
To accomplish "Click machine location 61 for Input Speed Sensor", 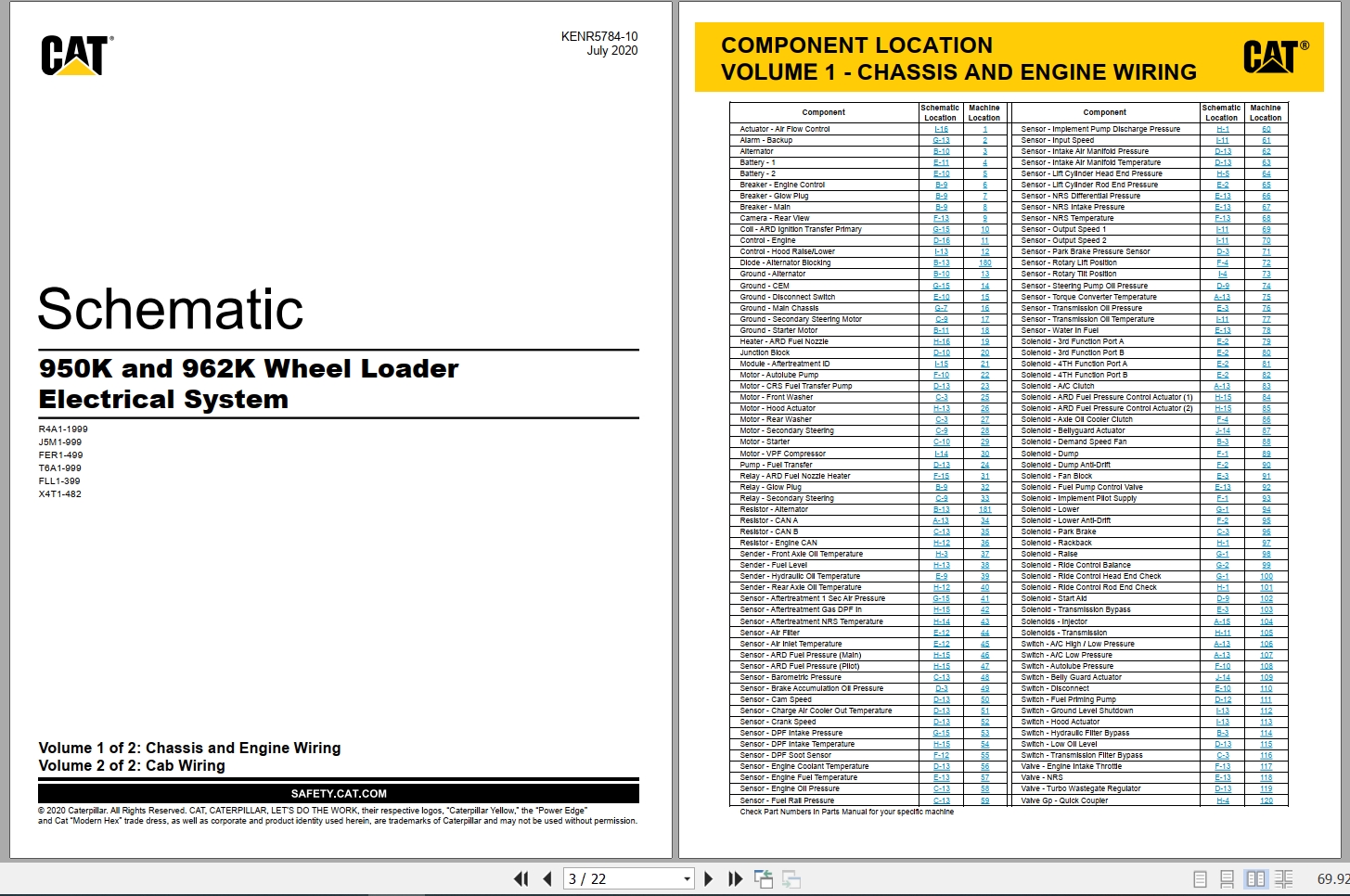I will pyautogui.click(x=1266, y=140).
